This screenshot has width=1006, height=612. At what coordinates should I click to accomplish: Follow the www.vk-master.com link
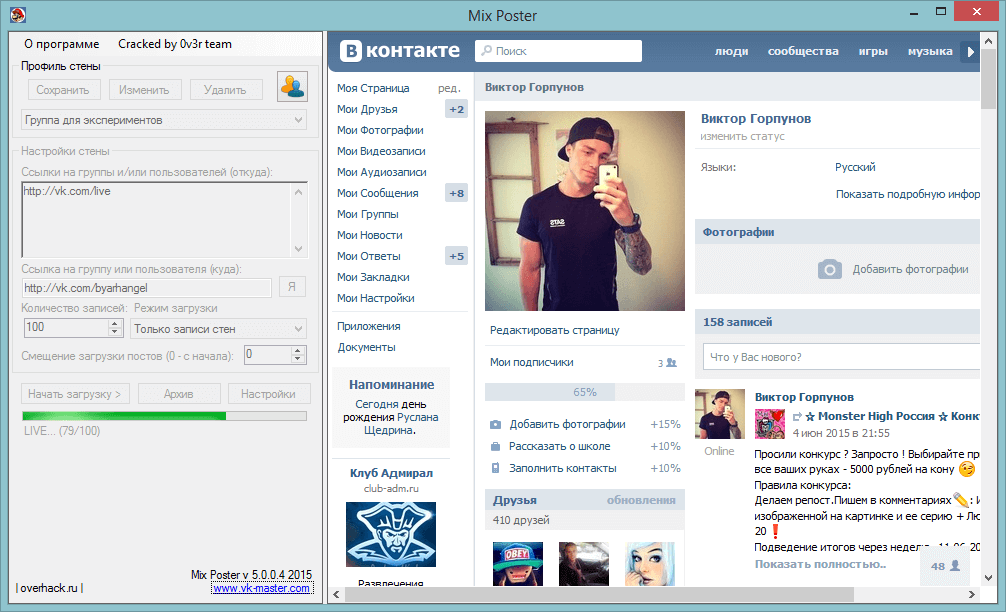coord(262,589)
